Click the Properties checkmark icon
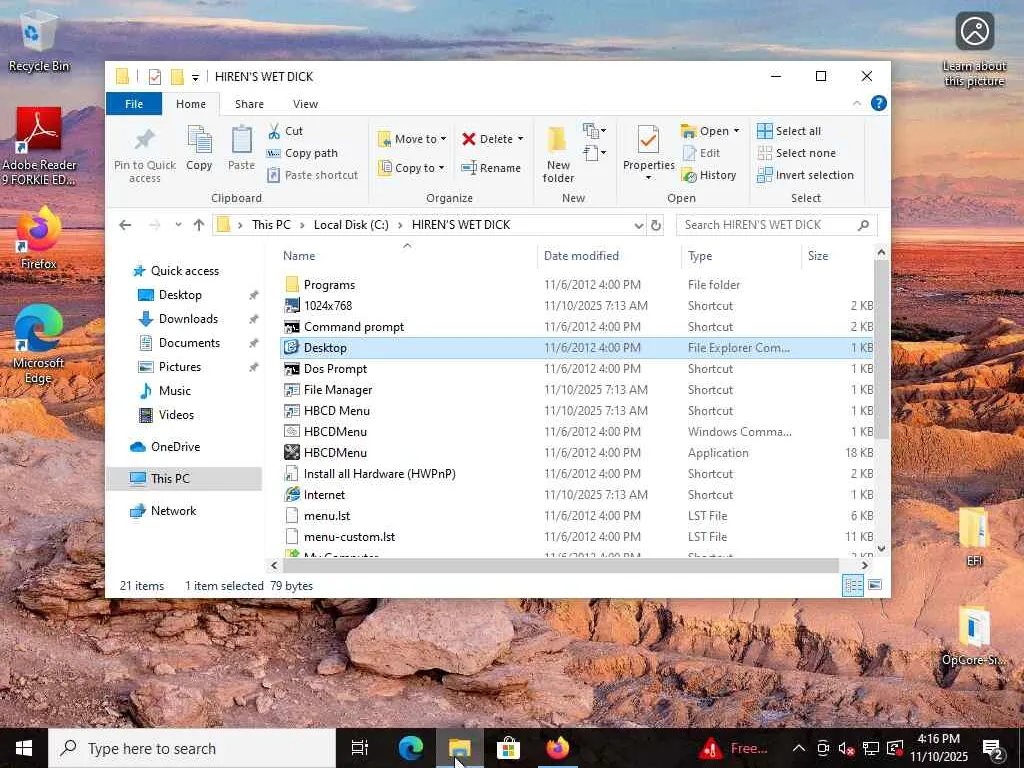Image resolution: width=1024 pixels, height=768 pixels. pos(648,140)
